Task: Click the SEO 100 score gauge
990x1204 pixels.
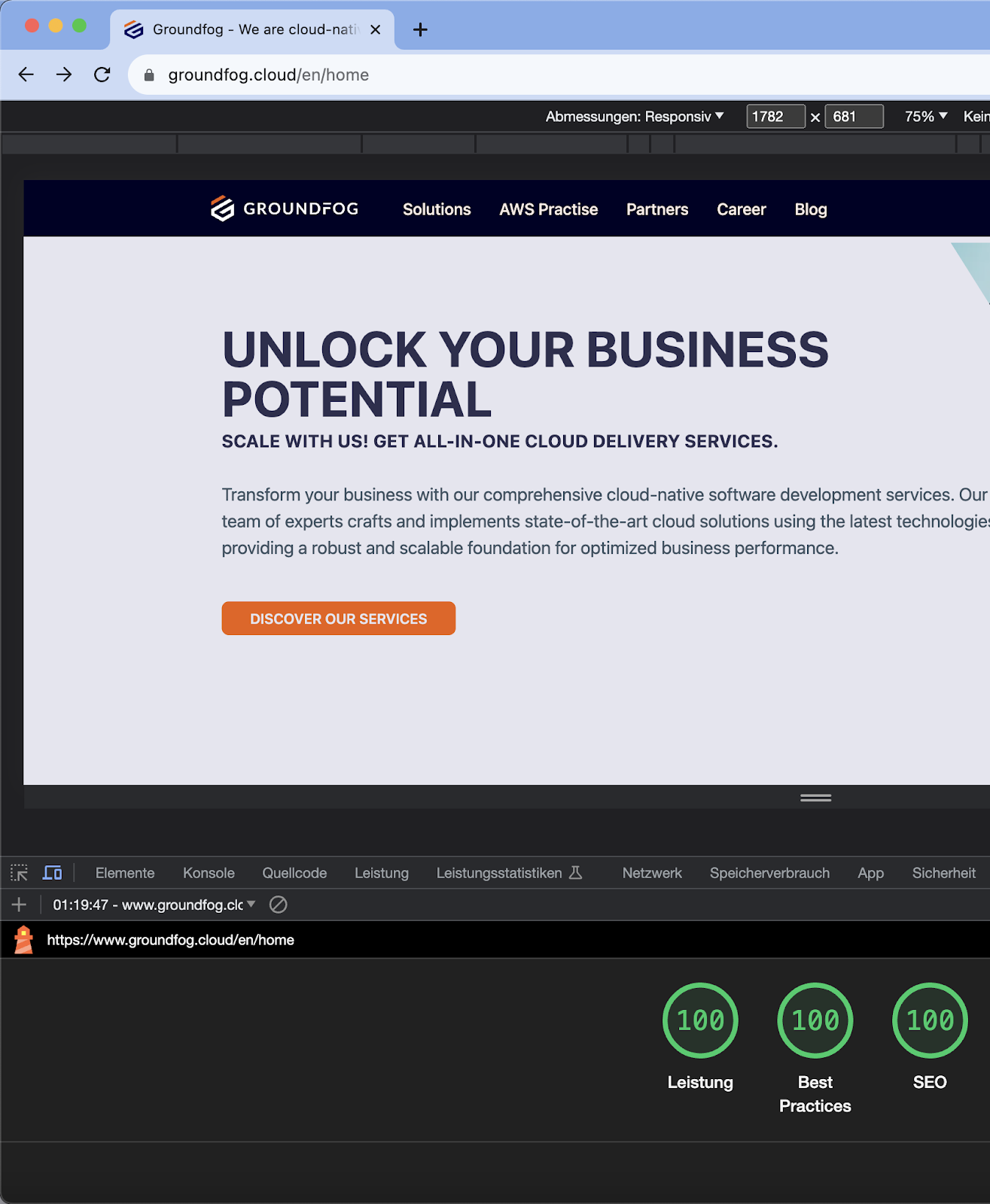Action: (930, 1020)
